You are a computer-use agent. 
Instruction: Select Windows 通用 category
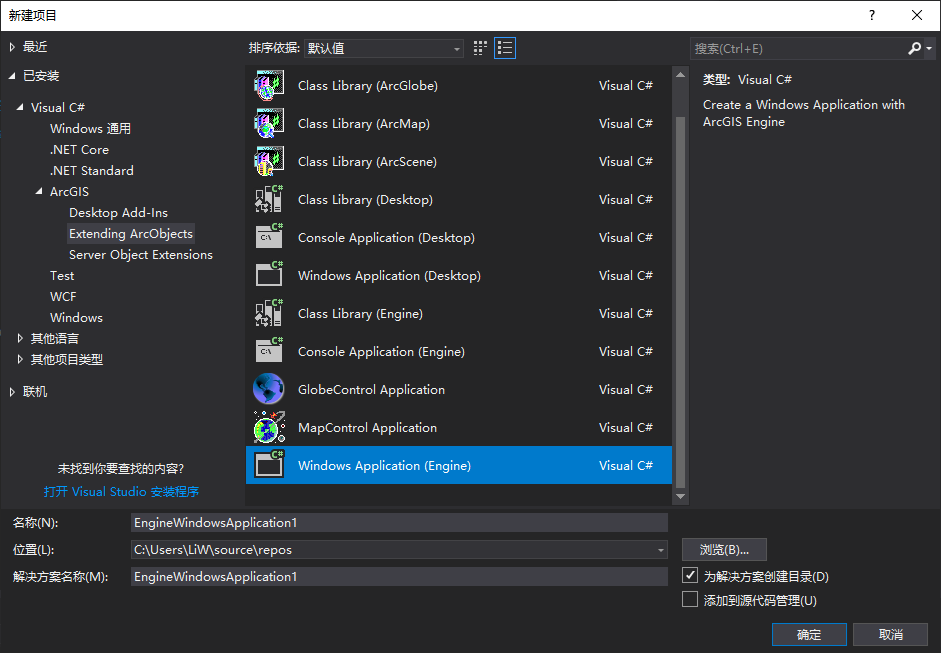[x=90, y=128]
